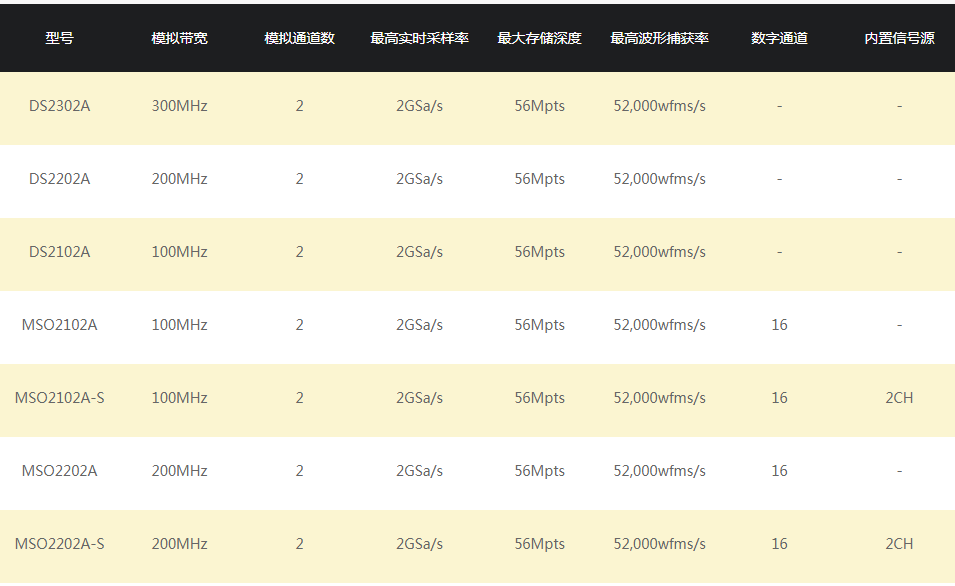Click the 最高波形捕获率 column header
955x586 pixels.
[659, 38]
